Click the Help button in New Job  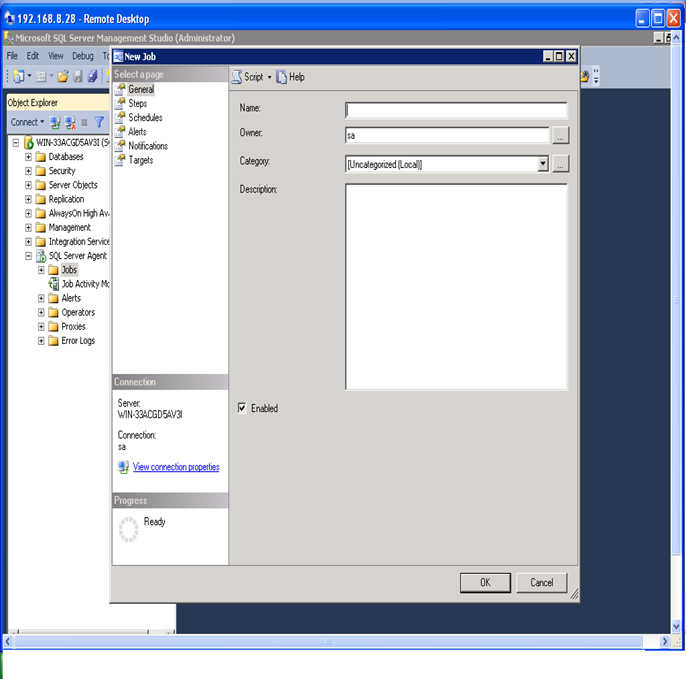[x=290, y=77]
